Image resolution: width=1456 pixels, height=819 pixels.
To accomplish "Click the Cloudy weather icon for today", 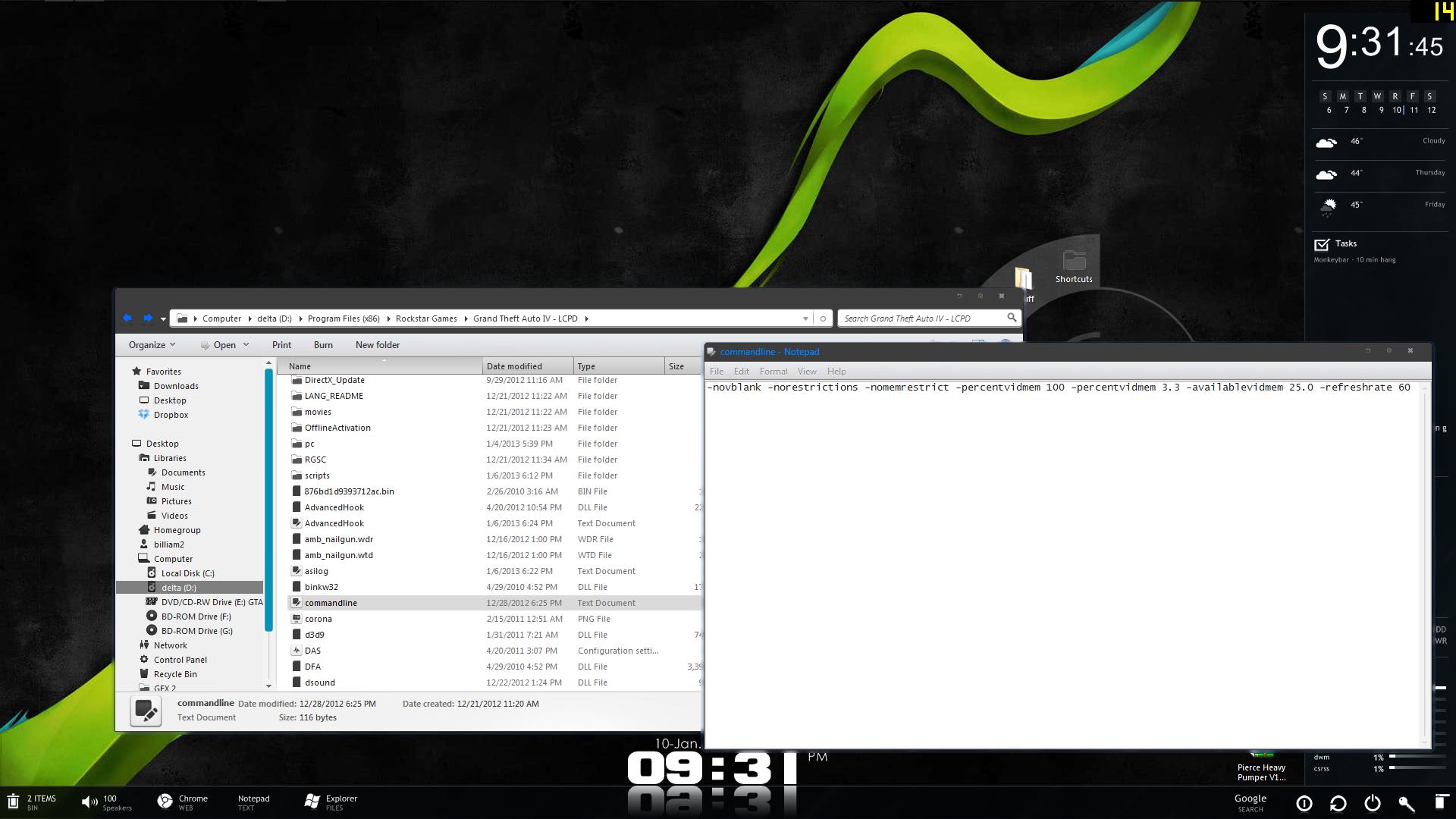I will click(1326, 142).
